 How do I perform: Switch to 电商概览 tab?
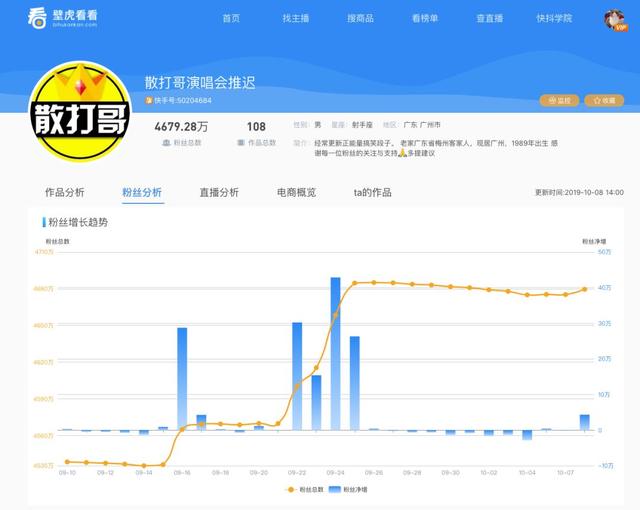296,193
